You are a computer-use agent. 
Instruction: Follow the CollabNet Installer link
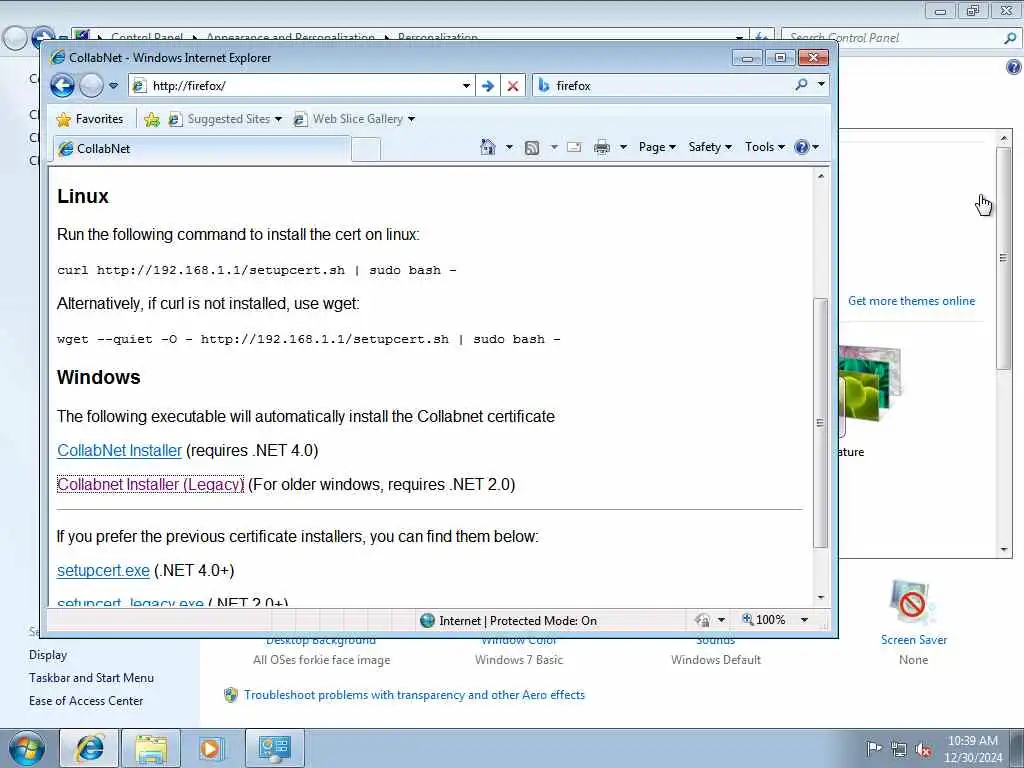pos(120,451)
